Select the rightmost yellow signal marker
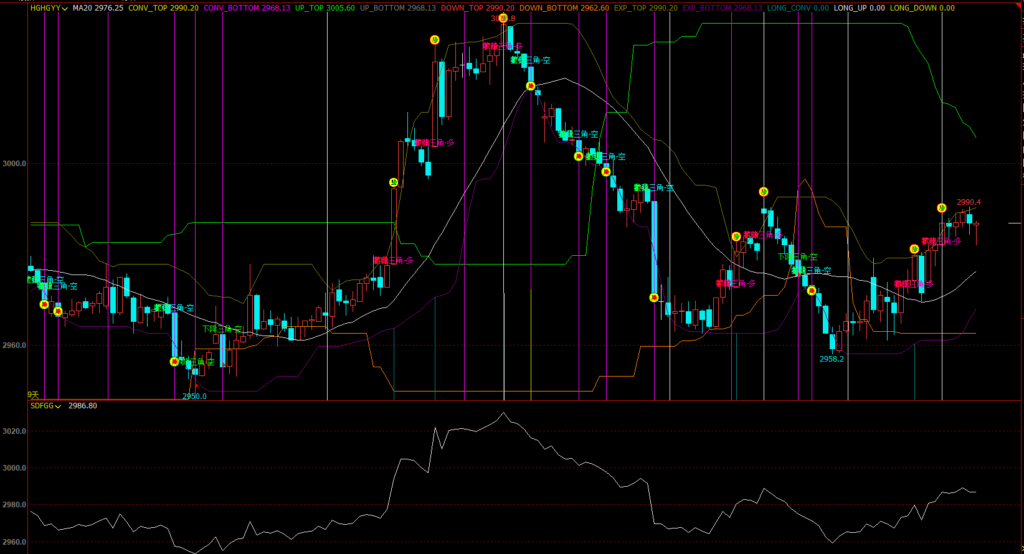The width and height of the screenshot is (1024, 554). click(x=941, y=208)
